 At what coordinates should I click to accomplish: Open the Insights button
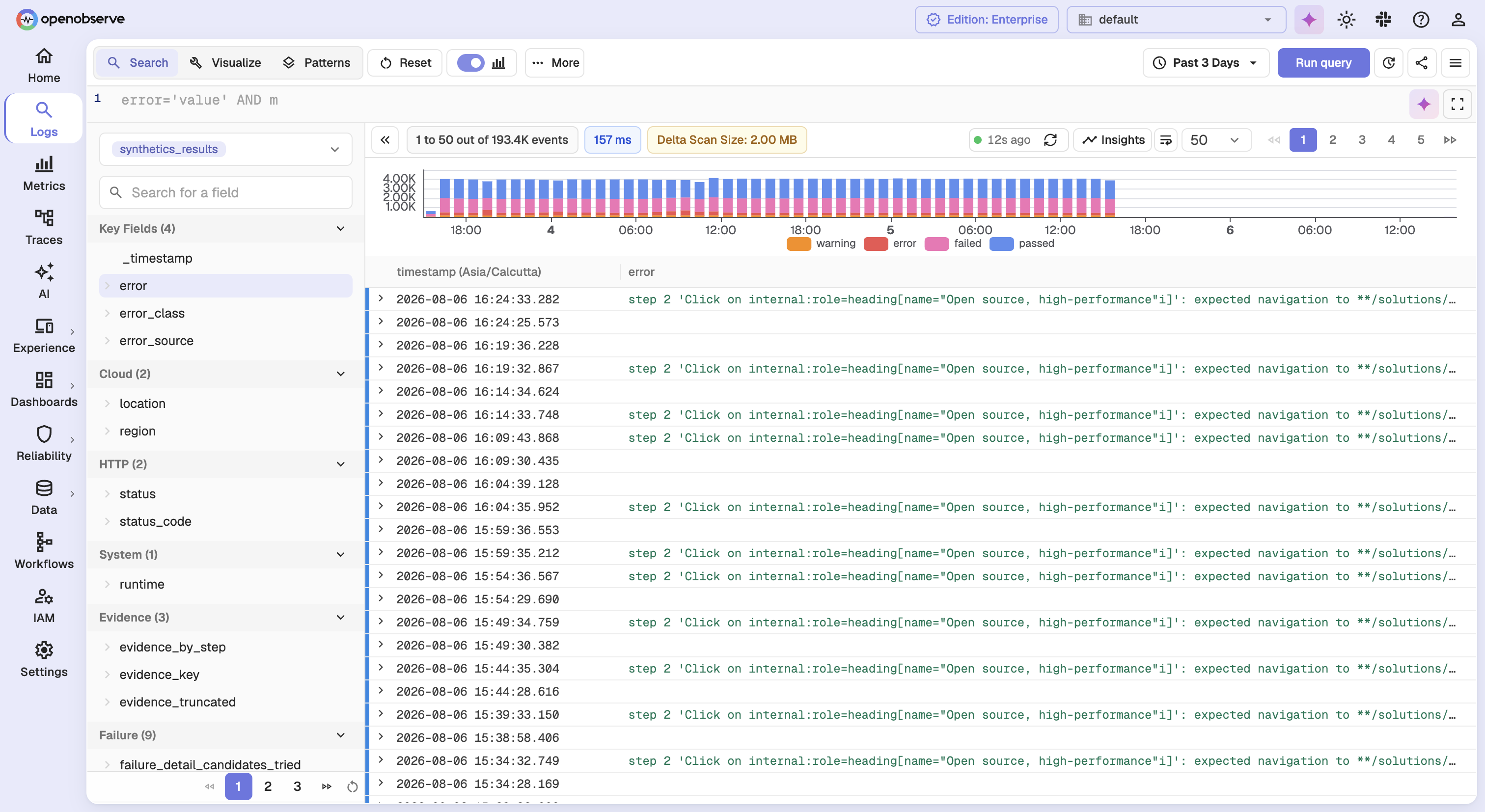[1112, 140]
